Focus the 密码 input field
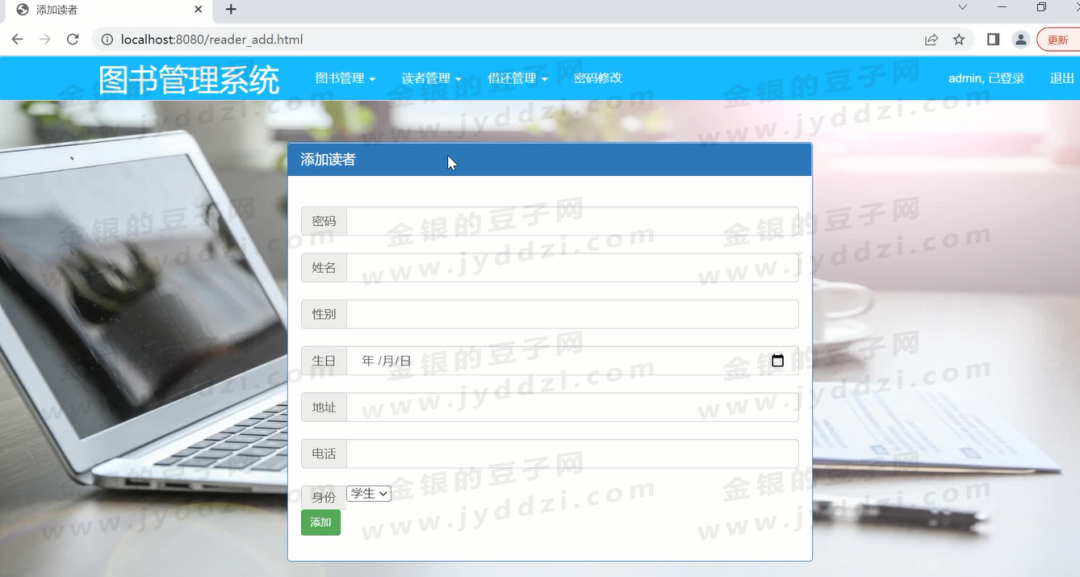Viewport: 1080px width, 577px height. pyautogui.click(x=572, y=221)
